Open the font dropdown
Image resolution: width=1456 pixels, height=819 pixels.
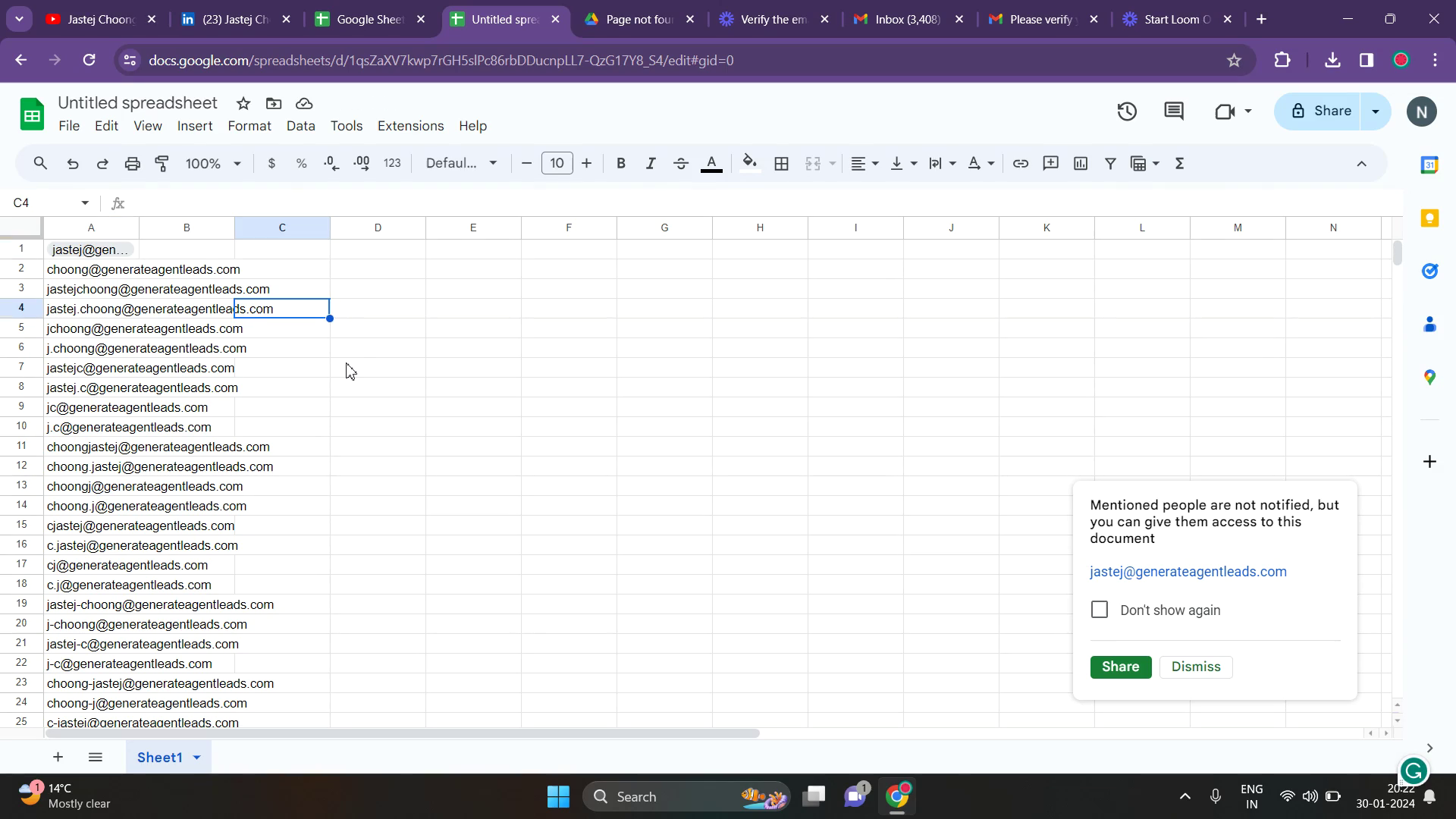point(460,163)
